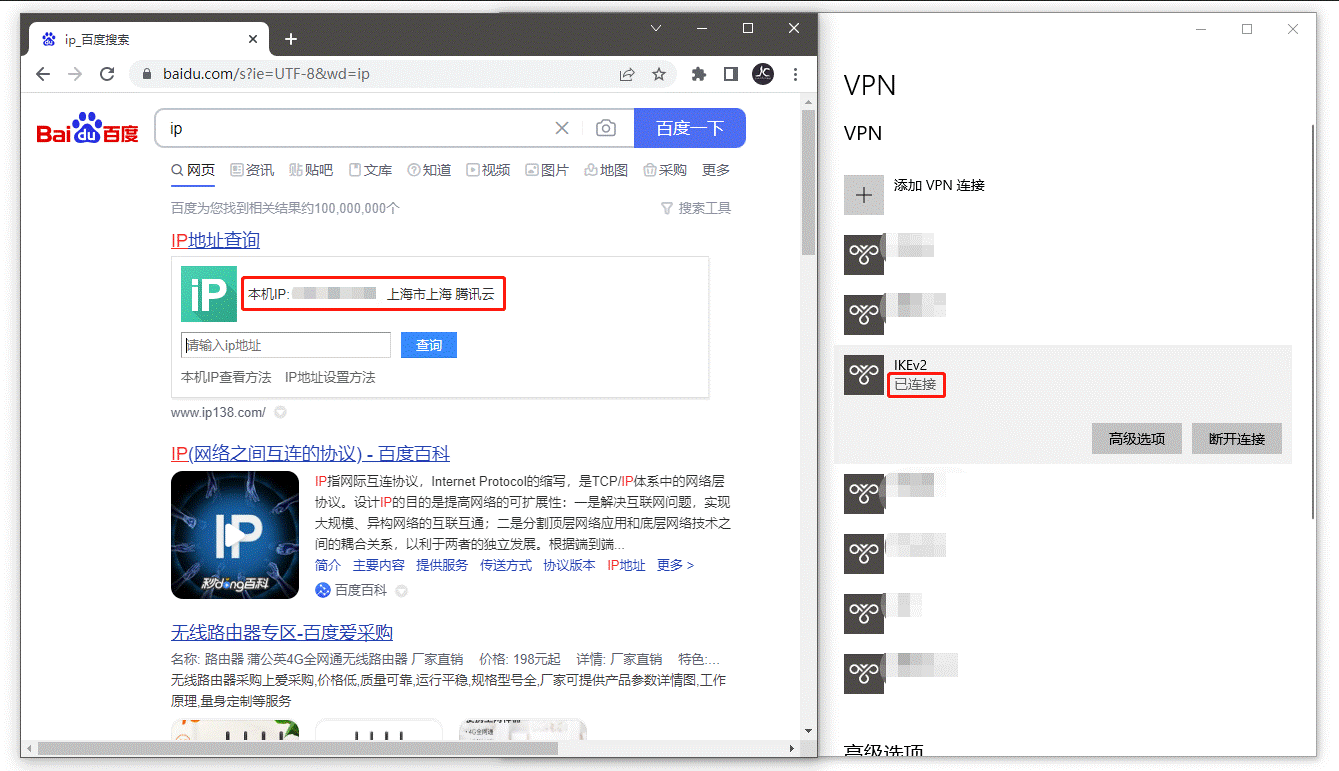Open the IP(网络之间互连的协议) - 百度百科 link

click(x=310, y=453)
